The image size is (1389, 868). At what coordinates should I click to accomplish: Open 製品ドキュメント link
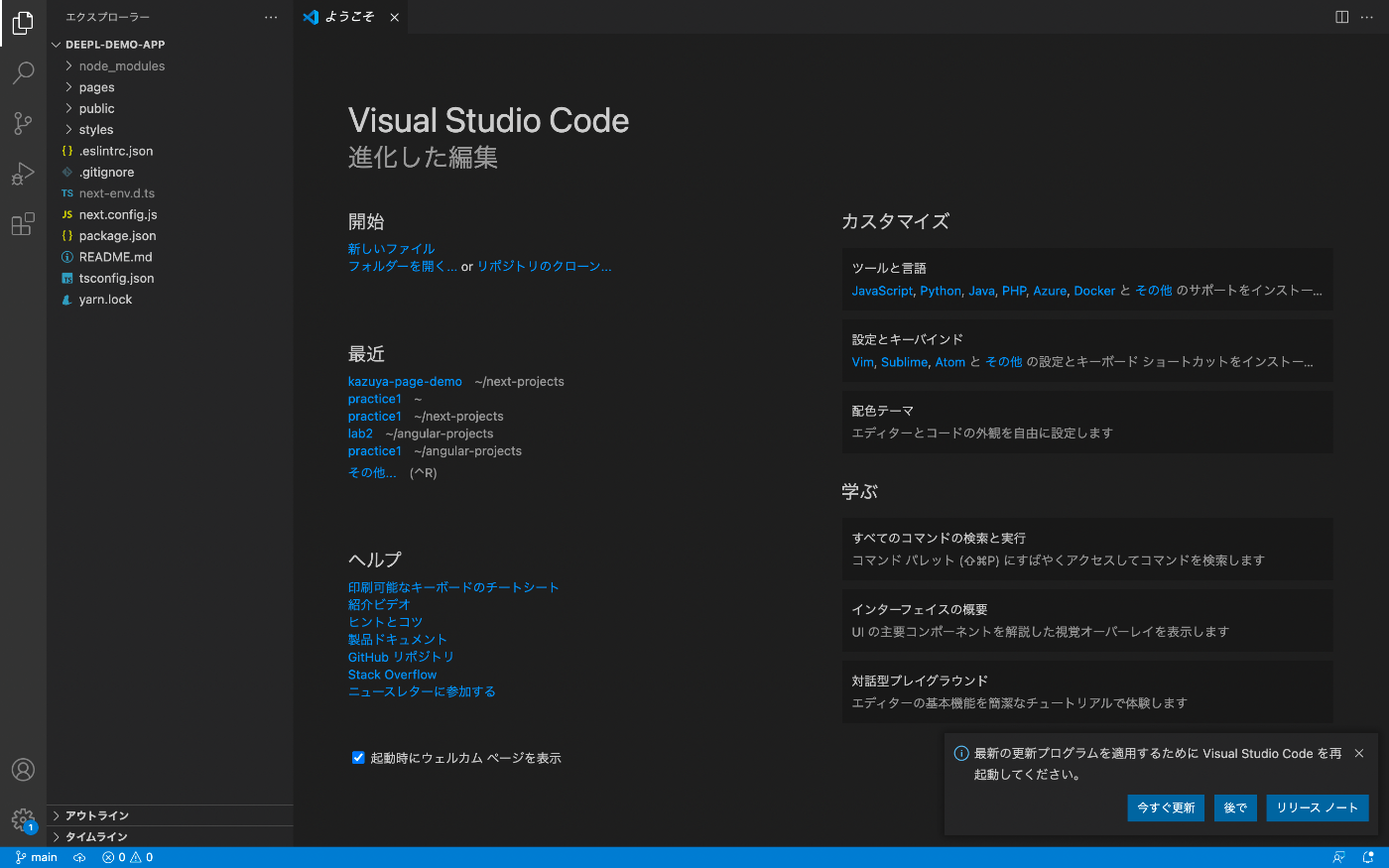click(398, 640)
